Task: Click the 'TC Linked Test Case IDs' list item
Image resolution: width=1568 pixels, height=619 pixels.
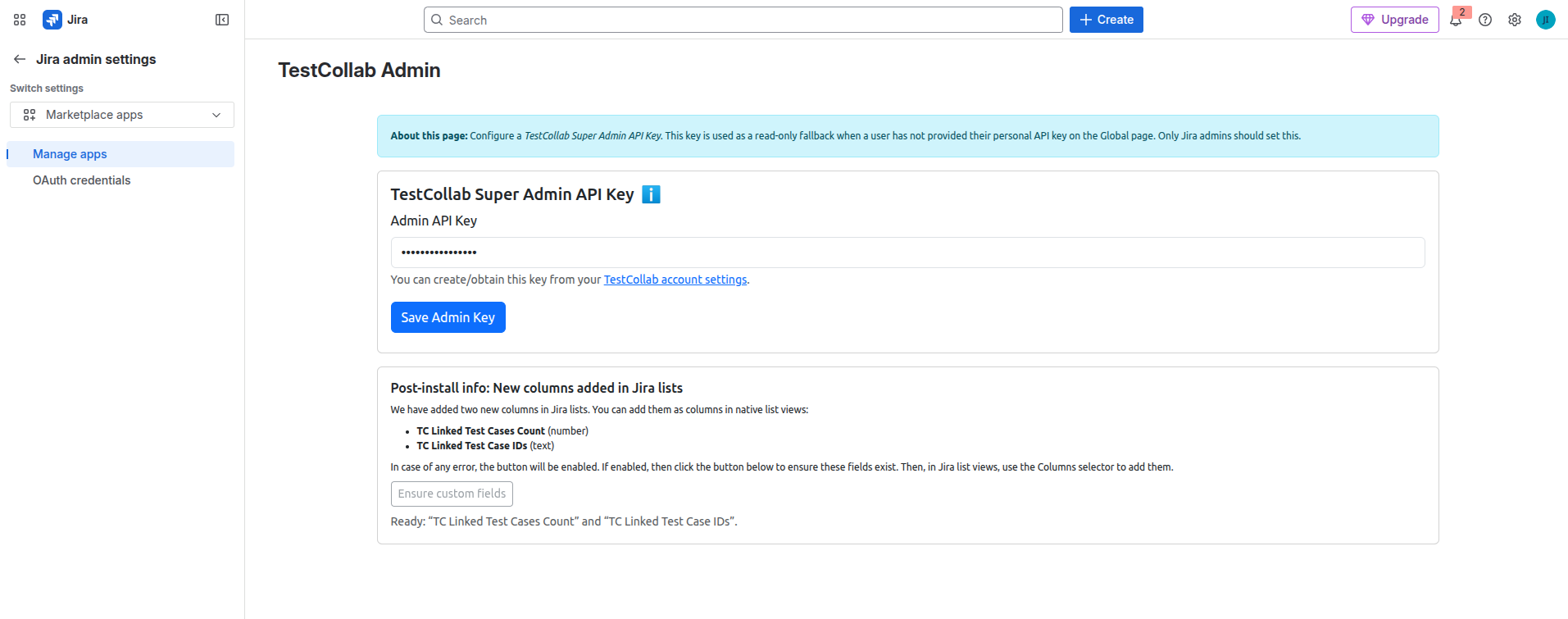Action: 485,446
